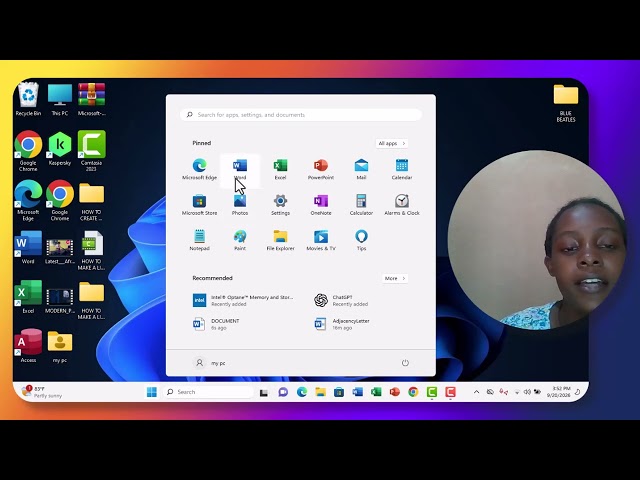The image size is (640, 480).
Task: Select the Latest video file on desktop
Action: click(60, 250)
